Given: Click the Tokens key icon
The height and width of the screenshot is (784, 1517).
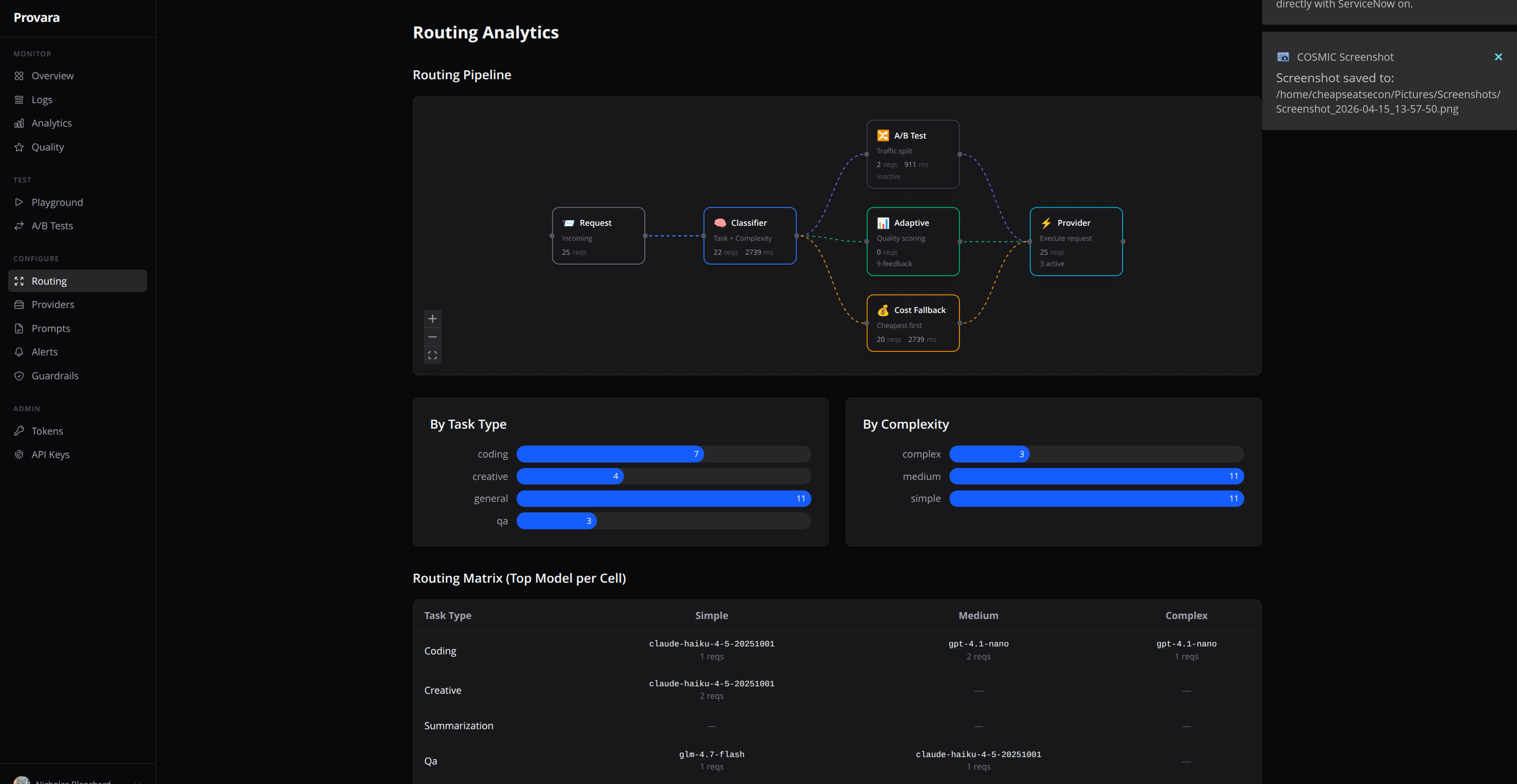Looking at the screenshot, I should (19, 431).
